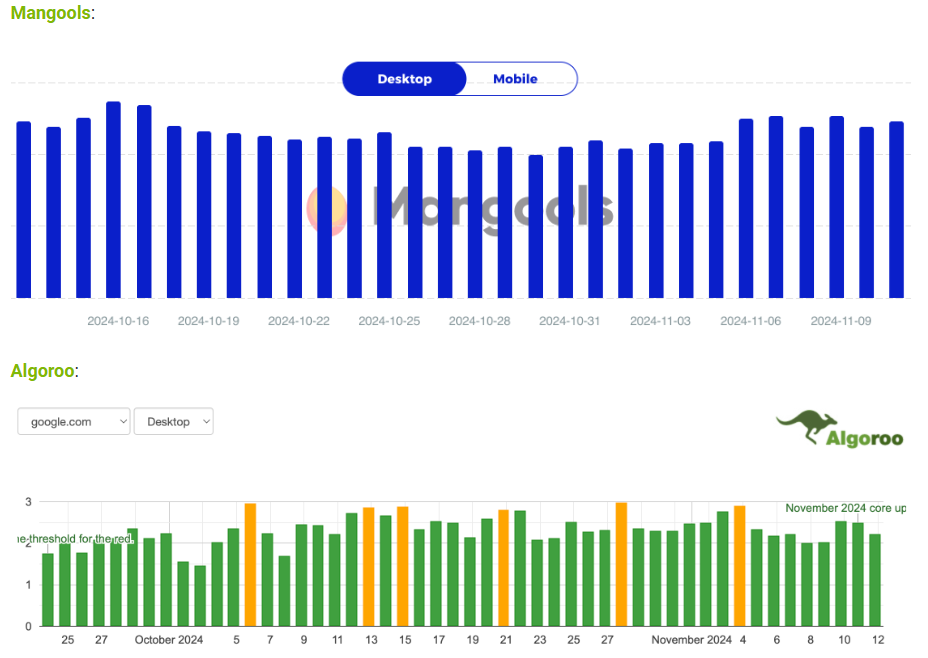
Task: Click the 2024-10-22 date label
Action: point(299,321)
